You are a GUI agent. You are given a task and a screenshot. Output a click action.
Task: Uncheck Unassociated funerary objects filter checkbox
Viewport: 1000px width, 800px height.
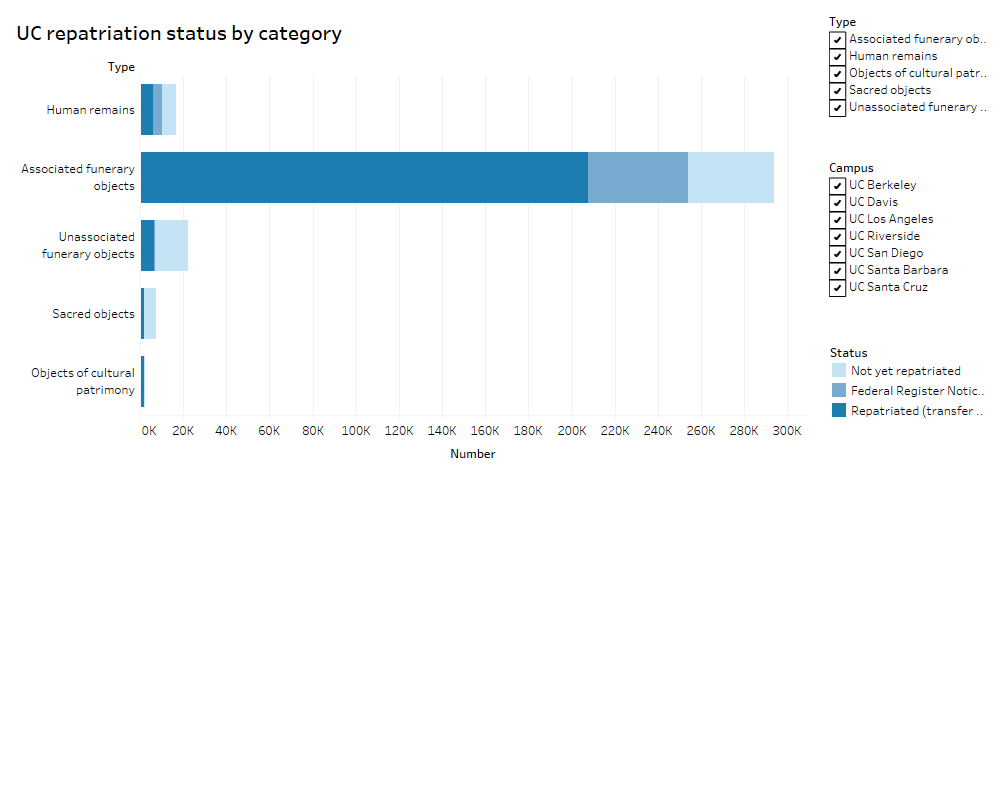point(837,108)
